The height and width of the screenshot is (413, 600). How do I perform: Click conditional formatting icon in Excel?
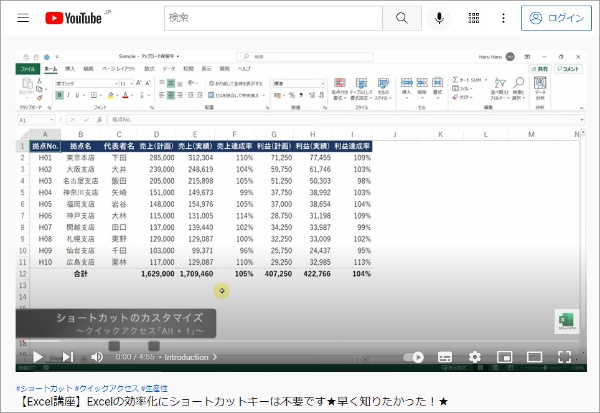339,89
